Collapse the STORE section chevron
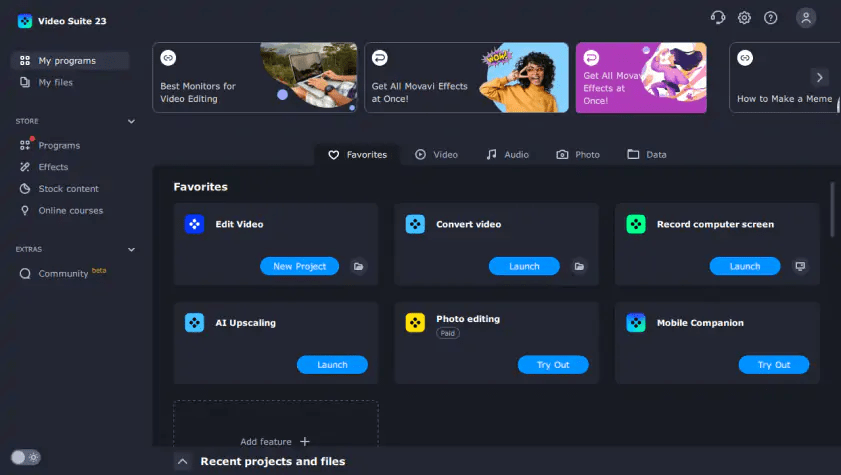The image size is (841, 475). (x=131, y=121)
